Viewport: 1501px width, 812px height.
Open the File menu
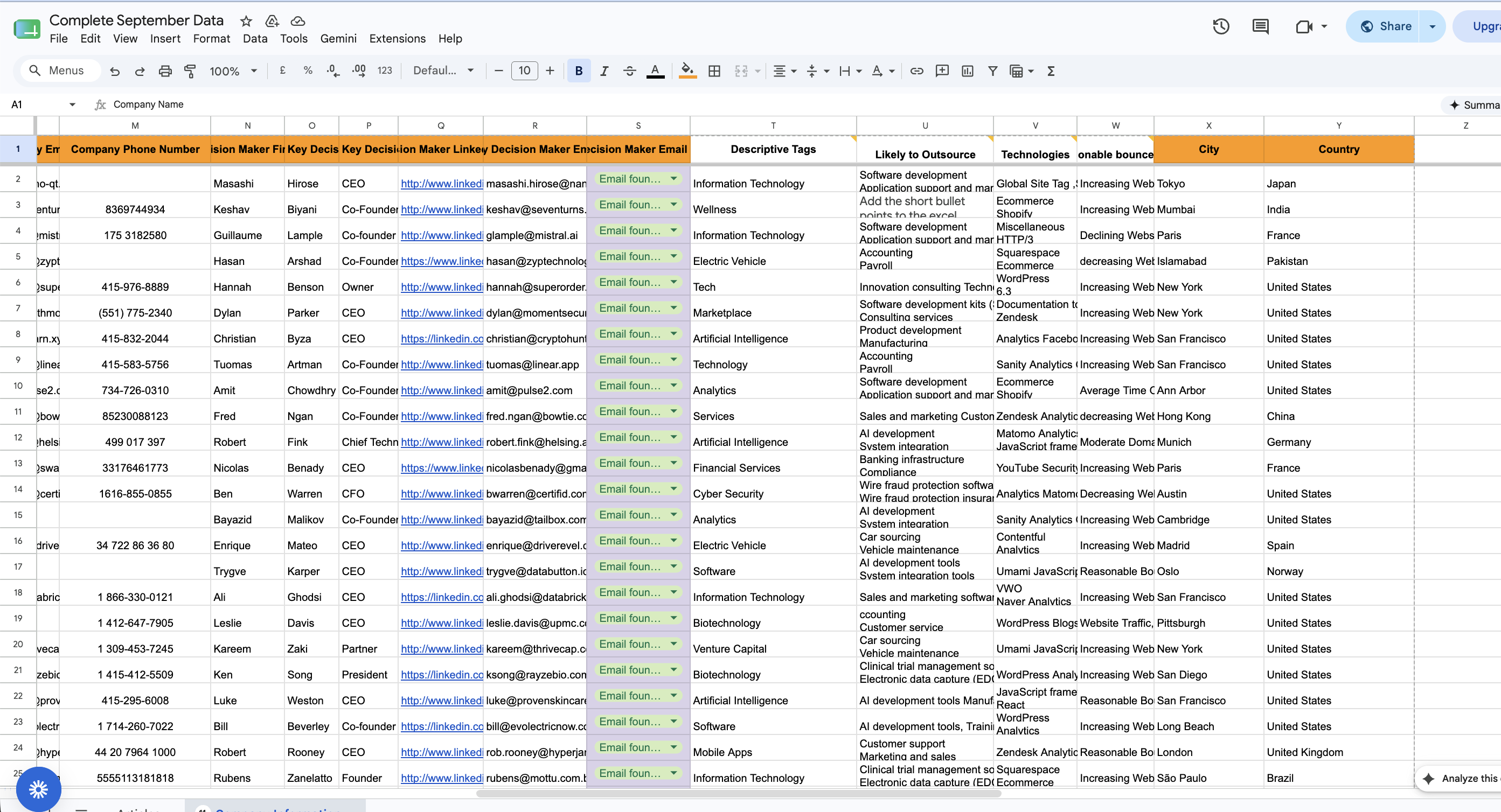pos(59,38)
